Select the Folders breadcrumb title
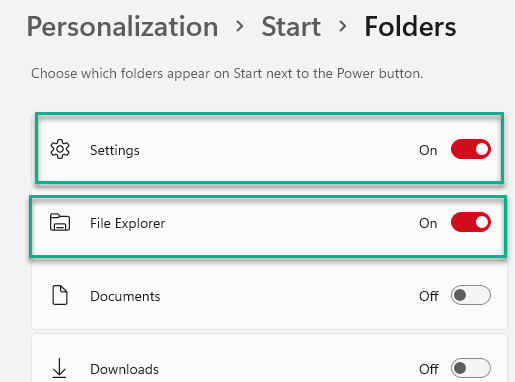The height and width of the screenshot is (382, 515). point(410,27)
